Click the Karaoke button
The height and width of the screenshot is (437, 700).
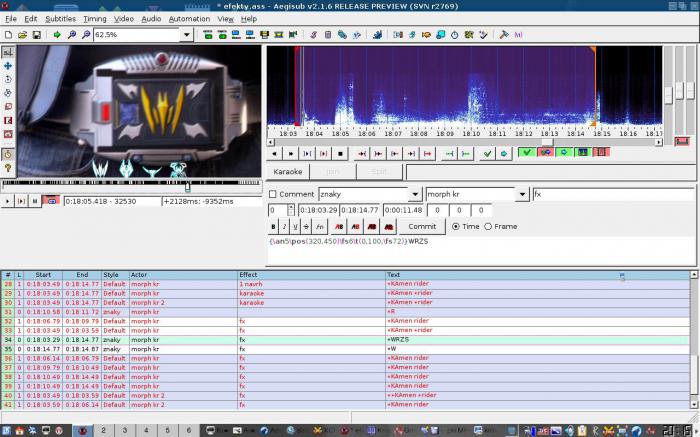click(288, 172)
